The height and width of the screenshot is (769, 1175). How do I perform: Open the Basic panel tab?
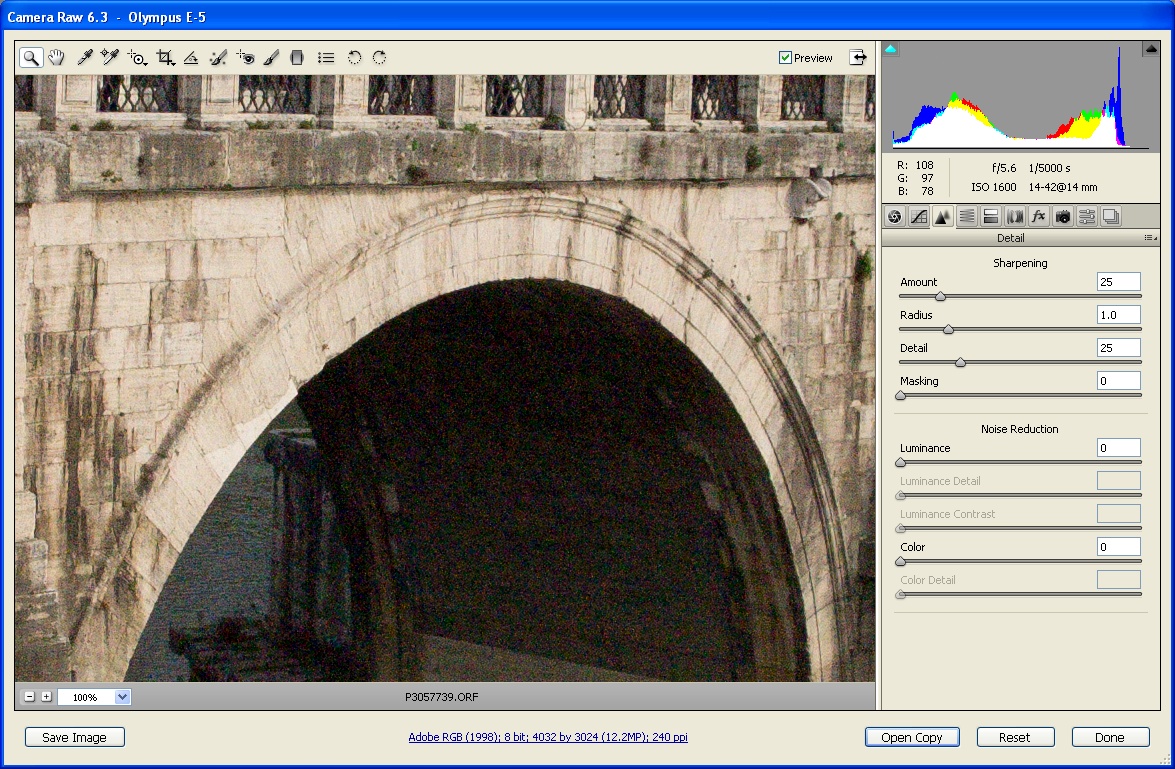click(894, 217)
